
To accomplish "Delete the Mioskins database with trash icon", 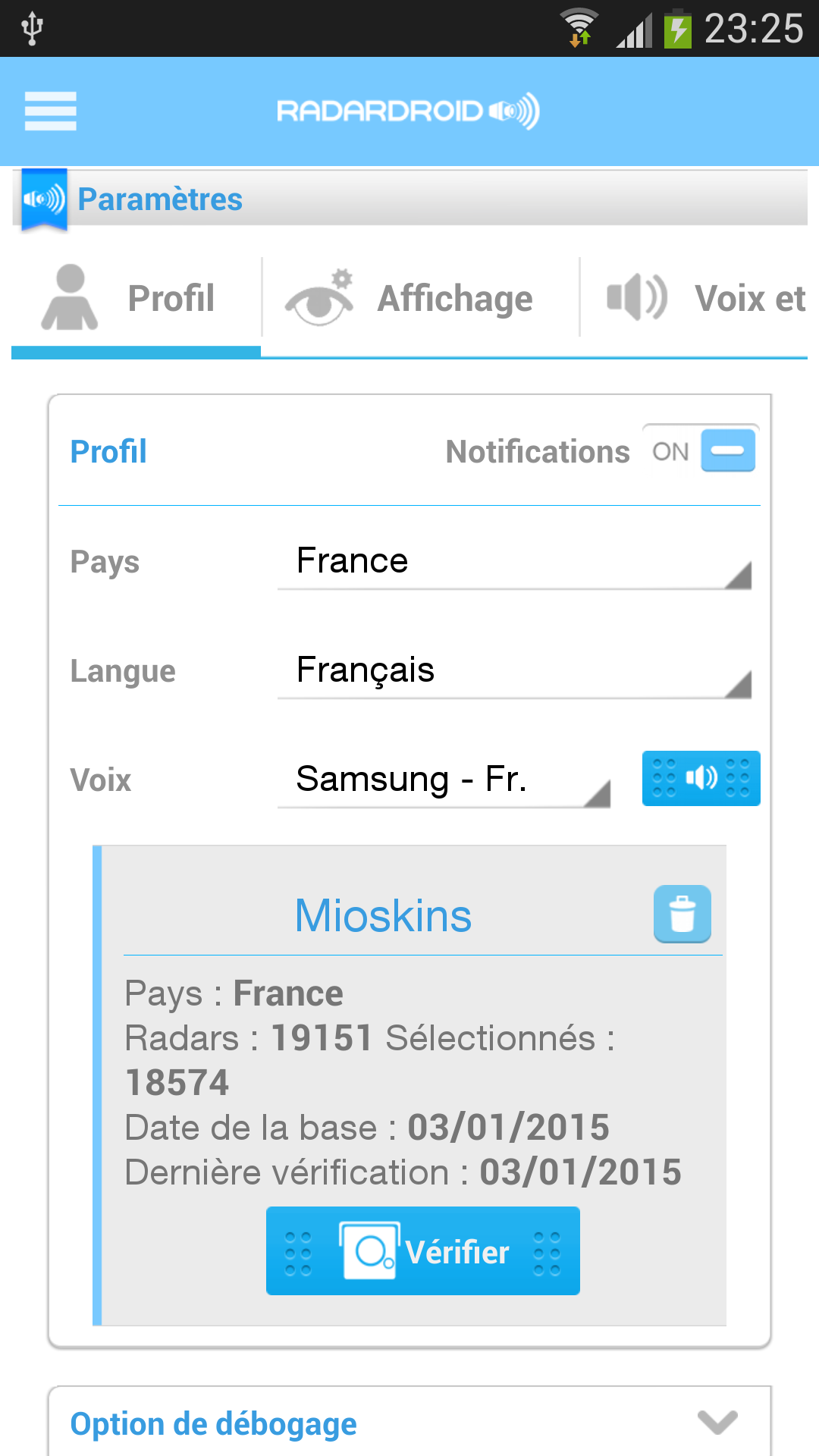I will coord(682,914).
